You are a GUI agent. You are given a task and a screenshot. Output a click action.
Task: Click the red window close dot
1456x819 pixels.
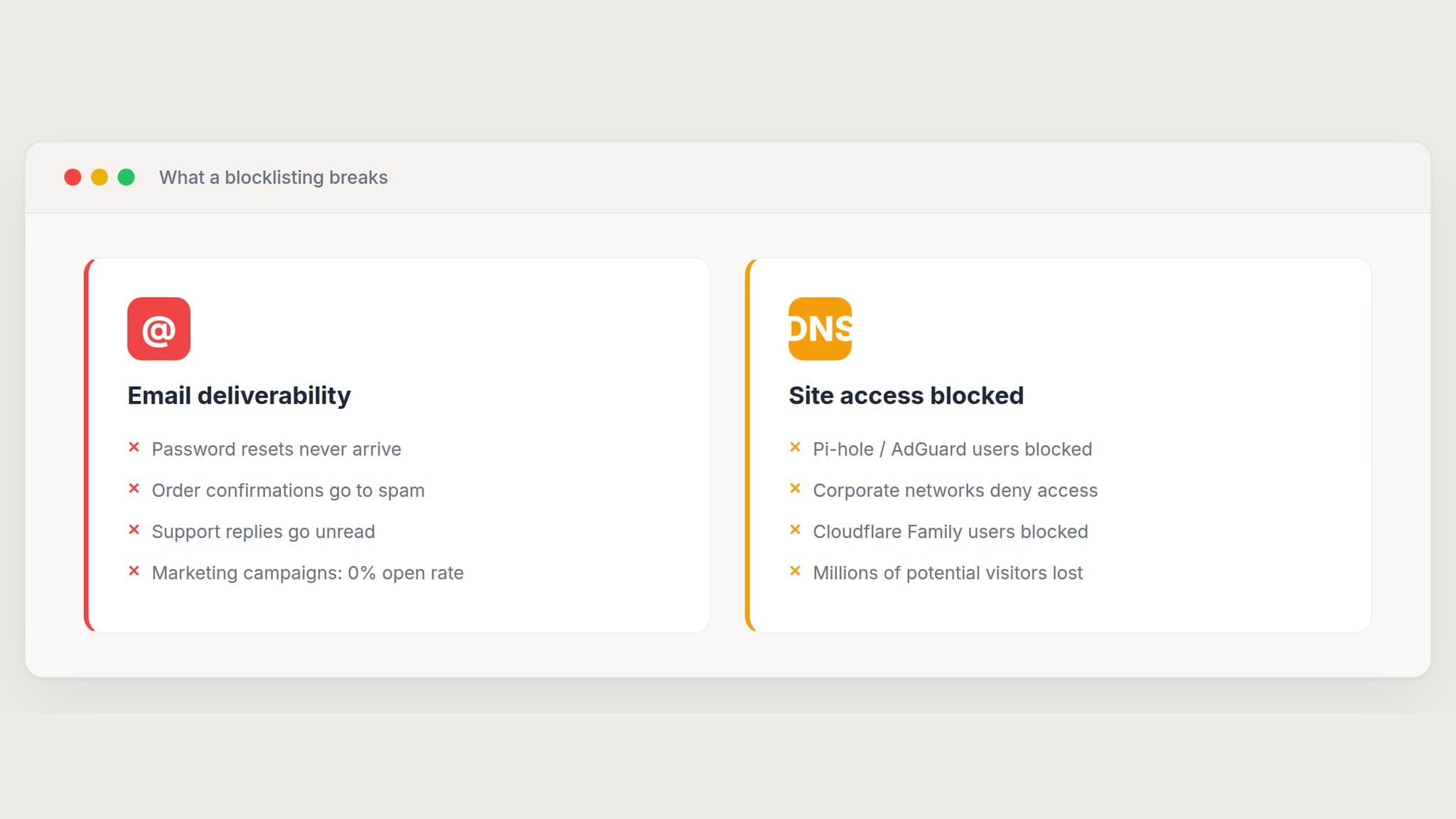73,177
